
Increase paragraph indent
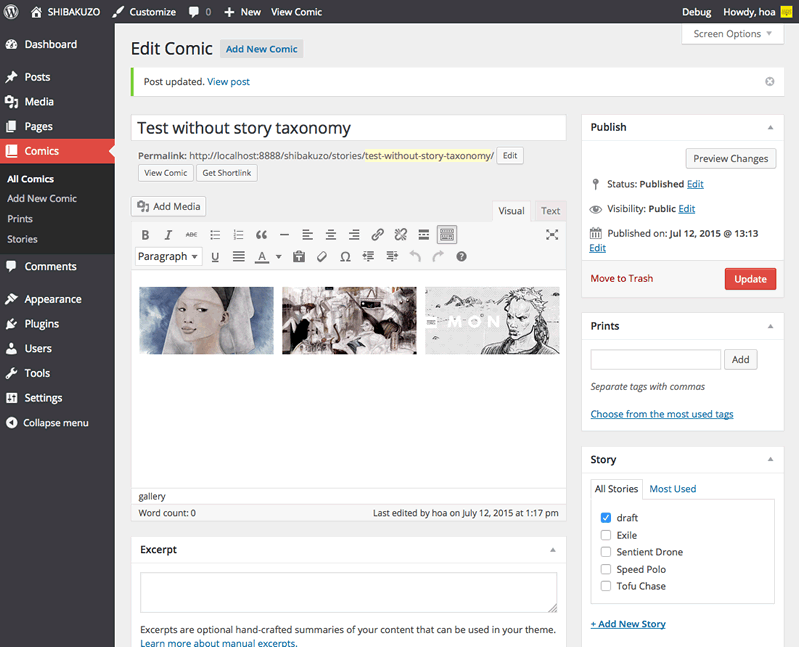point(392,257)
